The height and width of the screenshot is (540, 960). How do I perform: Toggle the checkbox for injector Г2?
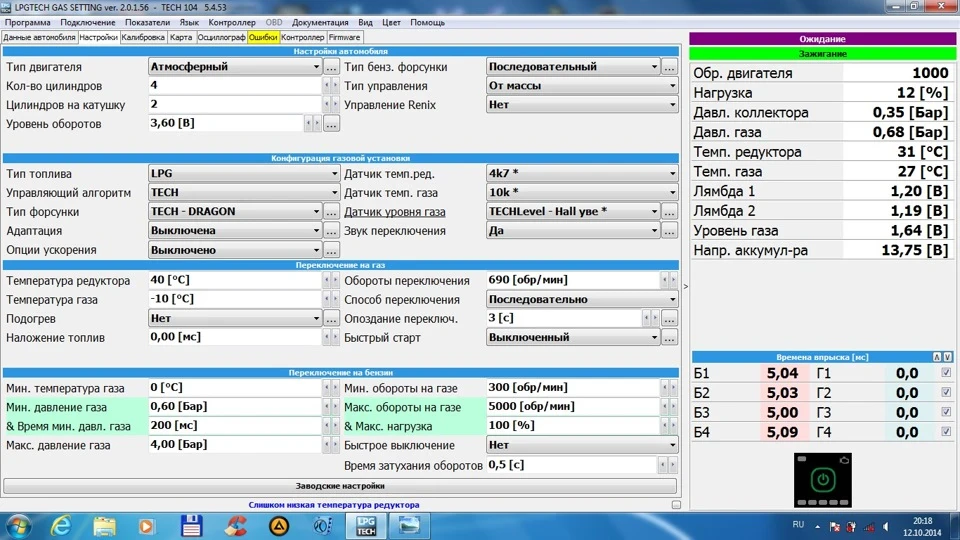click(946, 392)
